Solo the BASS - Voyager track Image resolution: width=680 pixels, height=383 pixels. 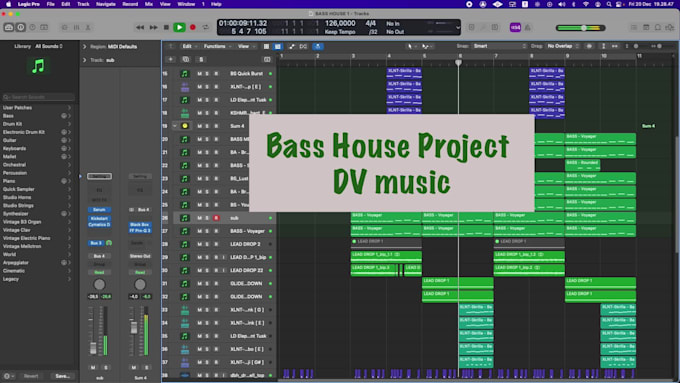pos(207,231)
